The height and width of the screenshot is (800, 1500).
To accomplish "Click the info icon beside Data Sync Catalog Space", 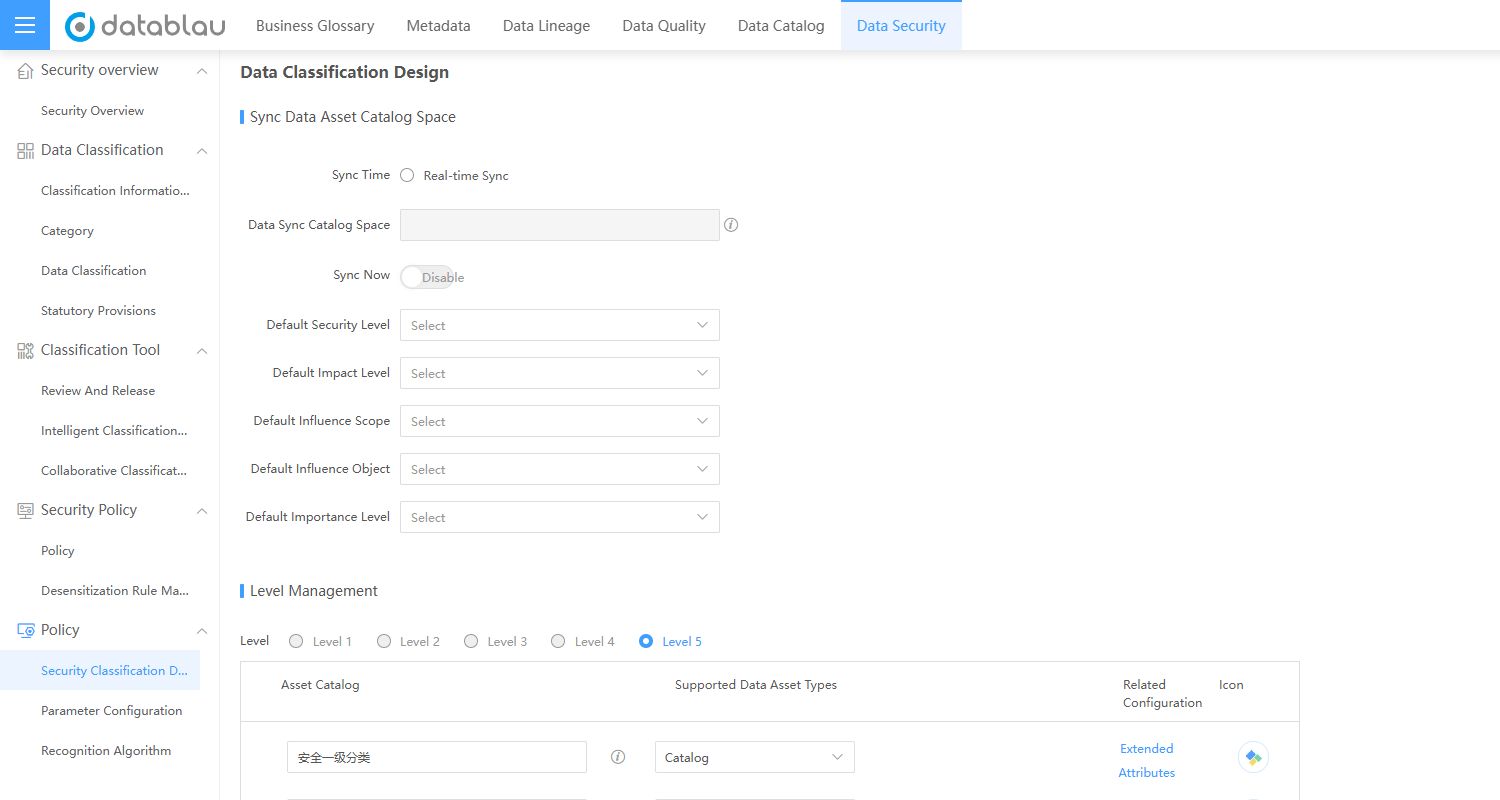I will 731,225.
